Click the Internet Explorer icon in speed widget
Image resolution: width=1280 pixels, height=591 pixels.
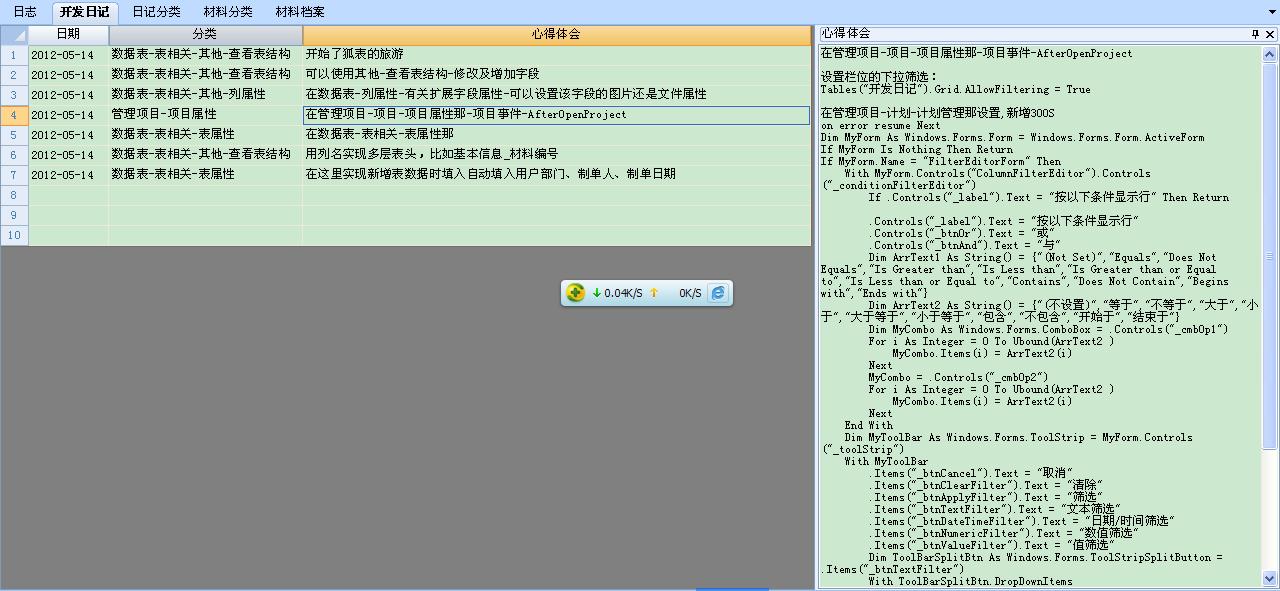[718, 293]
